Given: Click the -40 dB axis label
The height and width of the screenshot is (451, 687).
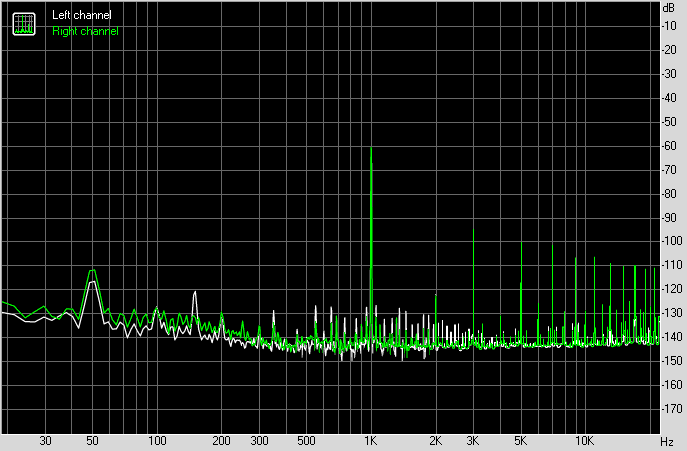Looking at the screenshot, I should (x=669, y=98).
